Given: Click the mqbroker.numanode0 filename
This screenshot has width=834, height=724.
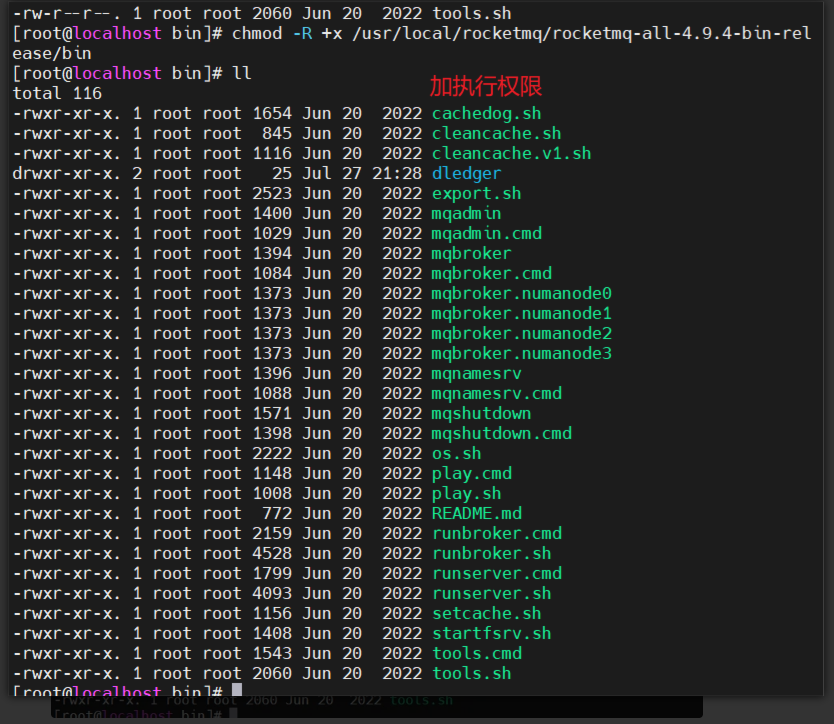Looking at the screenshot, I should click(521, 294).
